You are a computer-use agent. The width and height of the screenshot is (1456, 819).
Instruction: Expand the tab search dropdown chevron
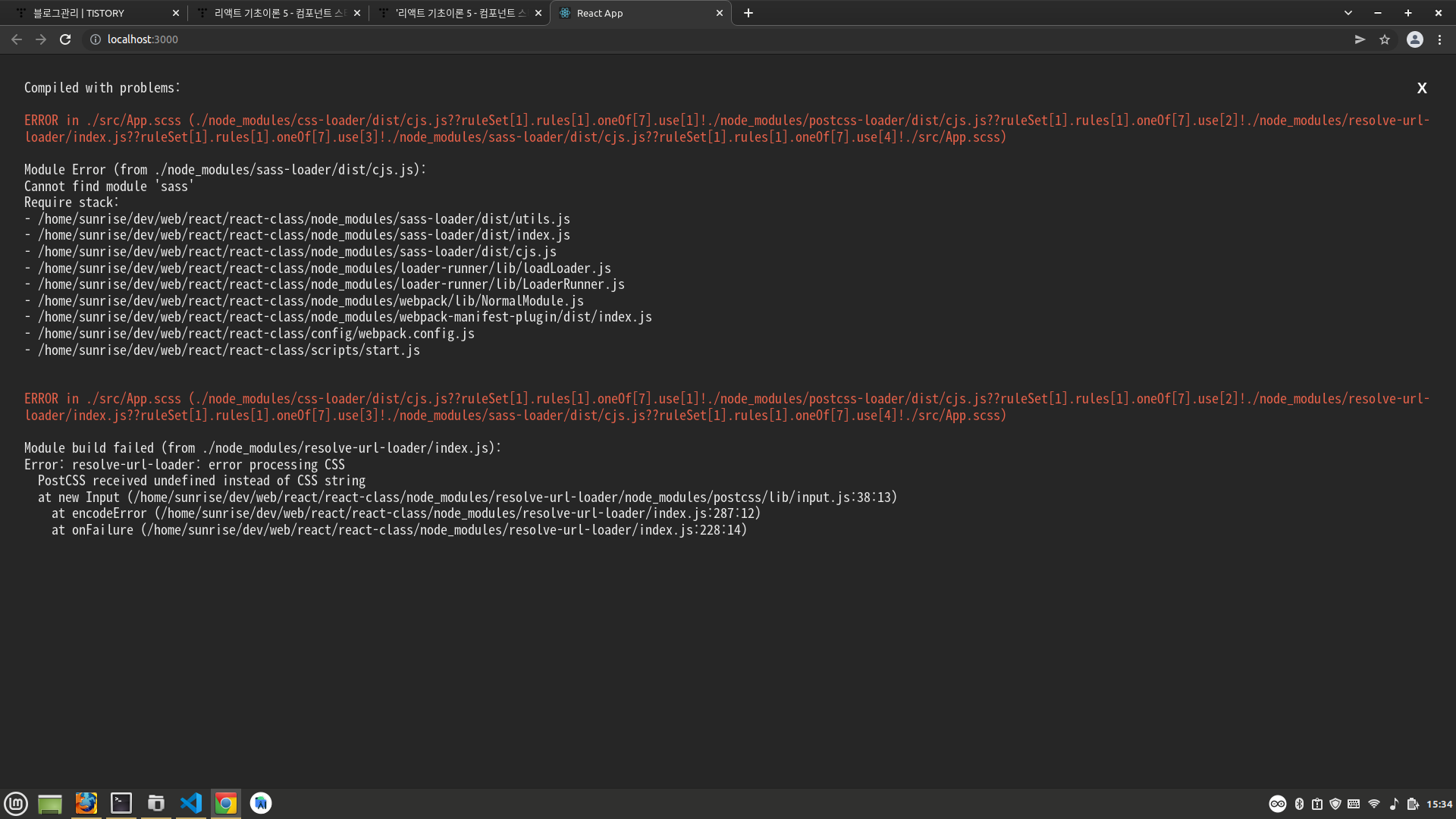coord(1348,13)
